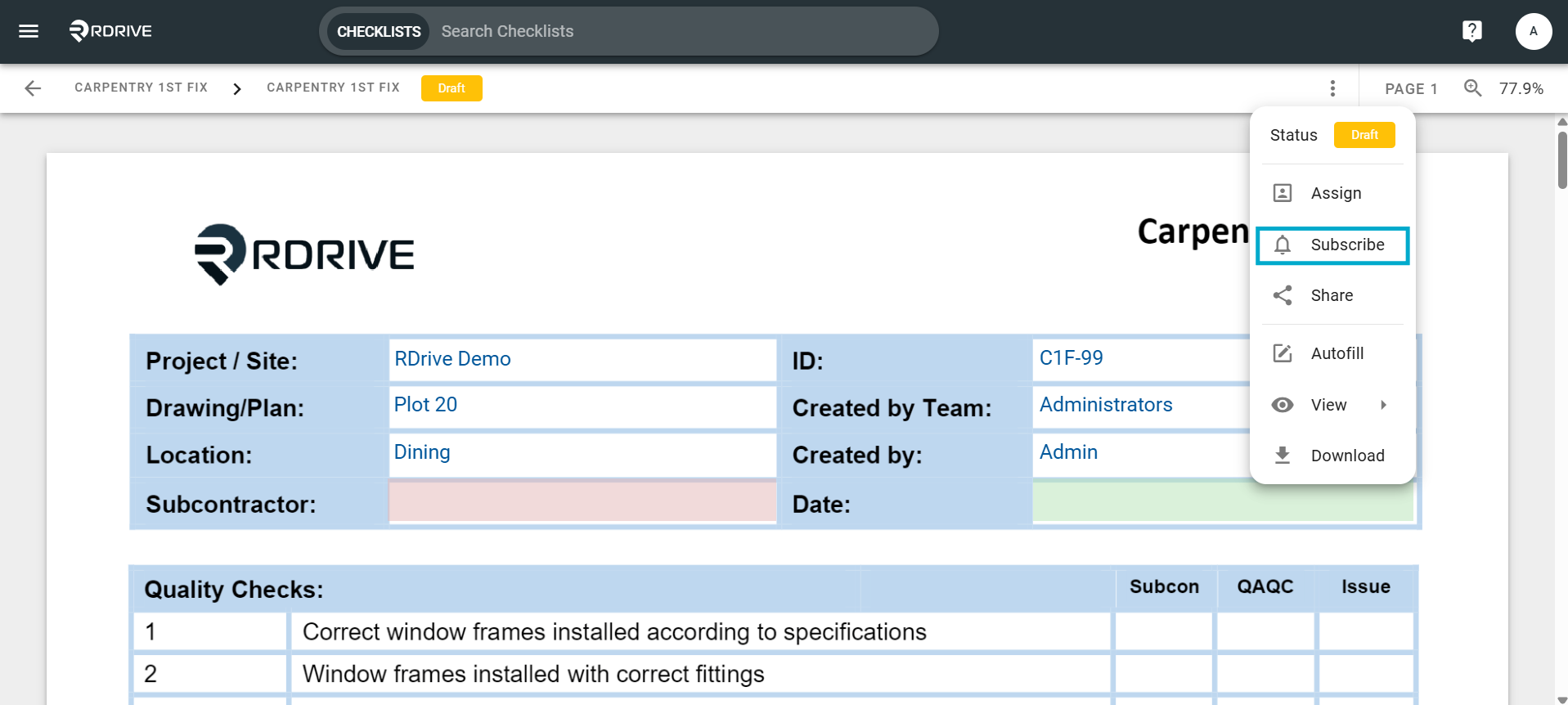1568x705 pixels.
Task: Expand the View submenu arrow
Action: [x=1383, y=405]
